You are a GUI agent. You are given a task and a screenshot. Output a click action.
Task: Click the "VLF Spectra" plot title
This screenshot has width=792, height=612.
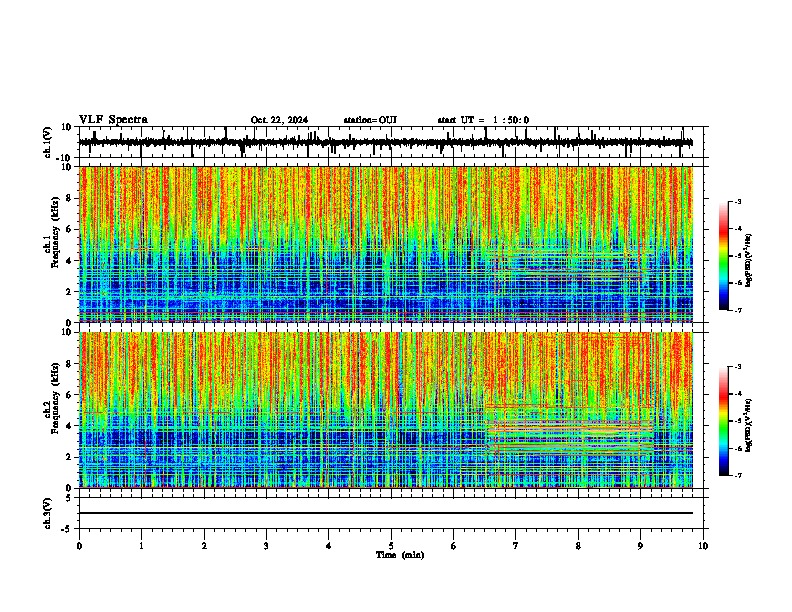(113, 119)
